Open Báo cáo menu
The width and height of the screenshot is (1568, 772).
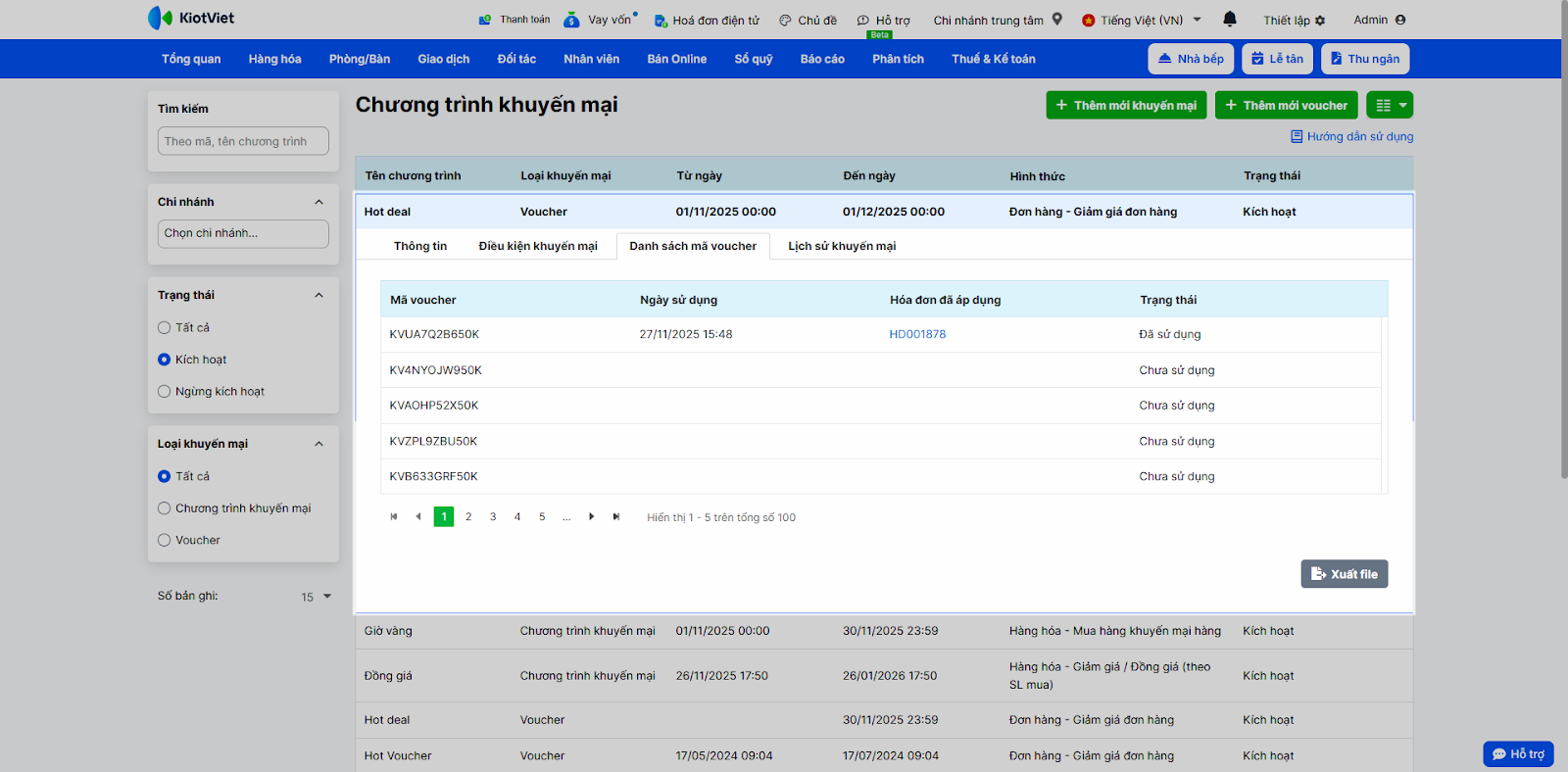[821, 60]
